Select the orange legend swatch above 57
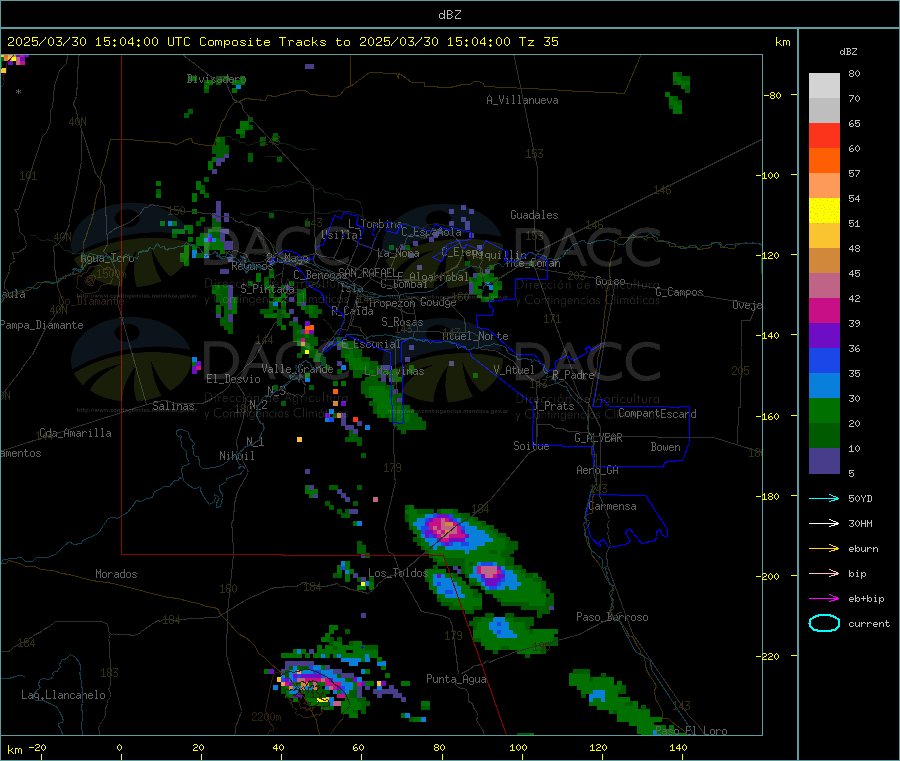The width and height of the screenshot is (900, 761). coord(824,161)
